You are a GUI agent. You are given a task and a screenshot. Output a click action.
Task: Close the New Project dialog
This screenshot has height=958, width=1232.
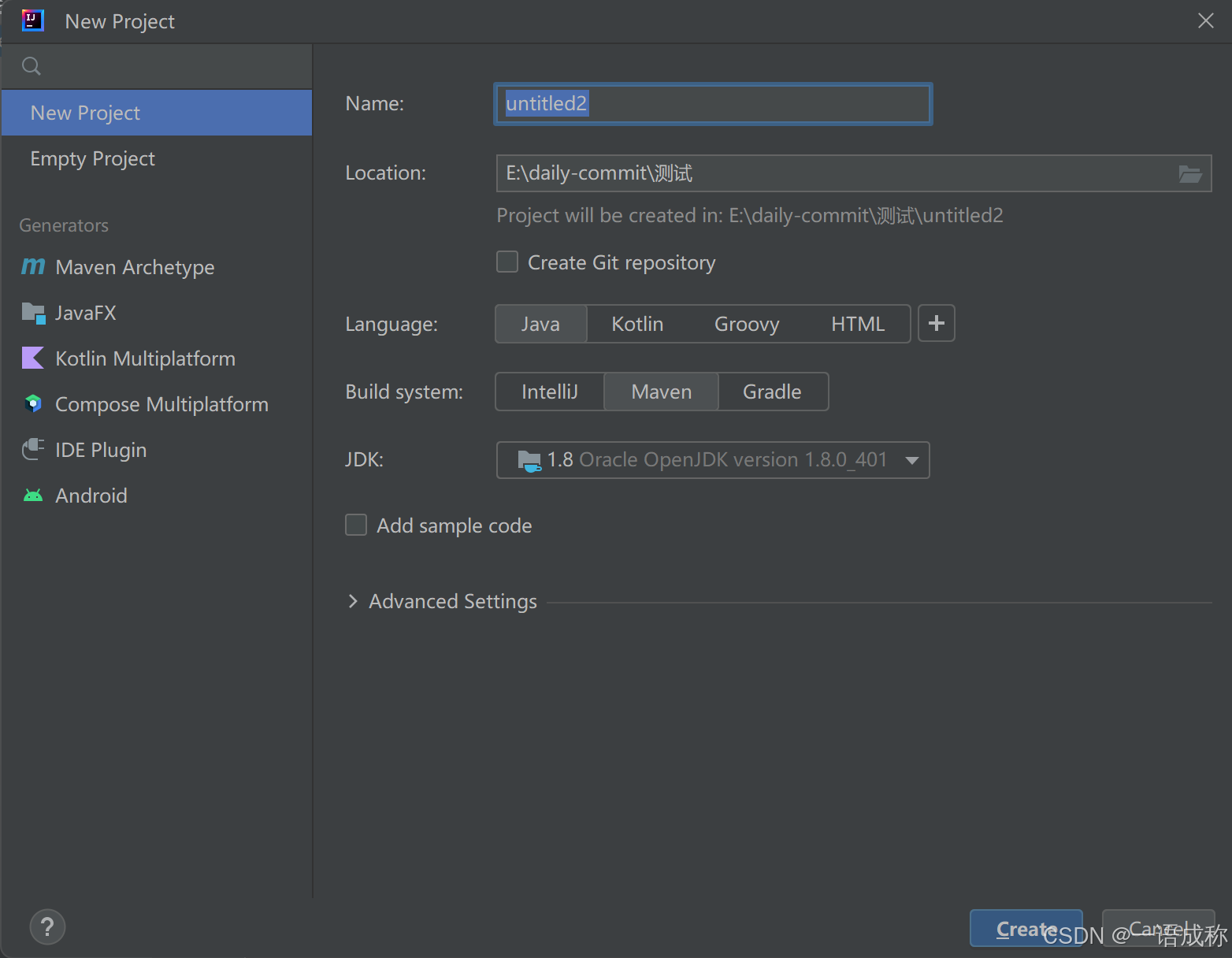(x=1205, y=21)
